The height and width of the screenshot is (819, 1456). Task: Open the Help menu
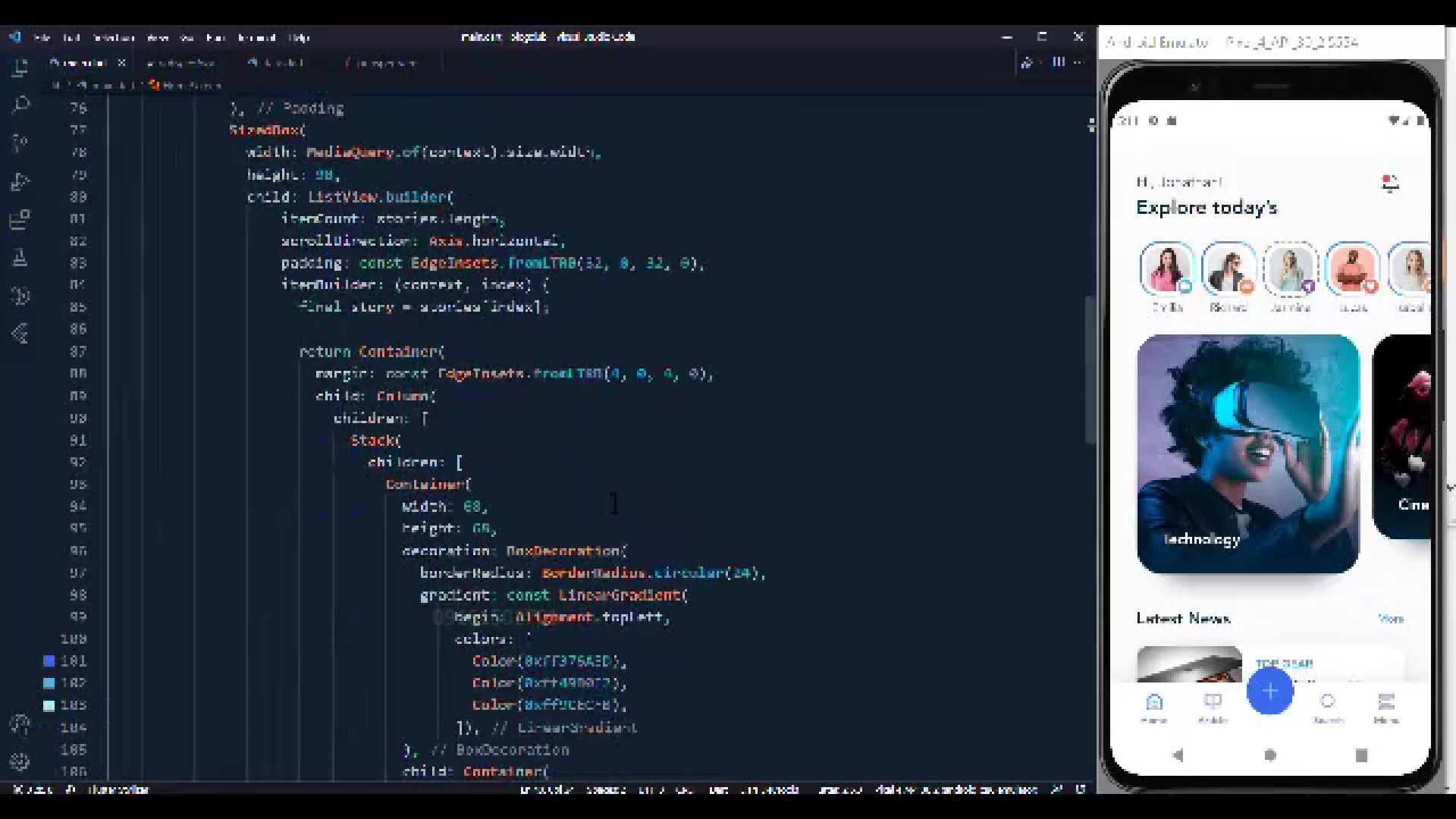pos(299,37)
